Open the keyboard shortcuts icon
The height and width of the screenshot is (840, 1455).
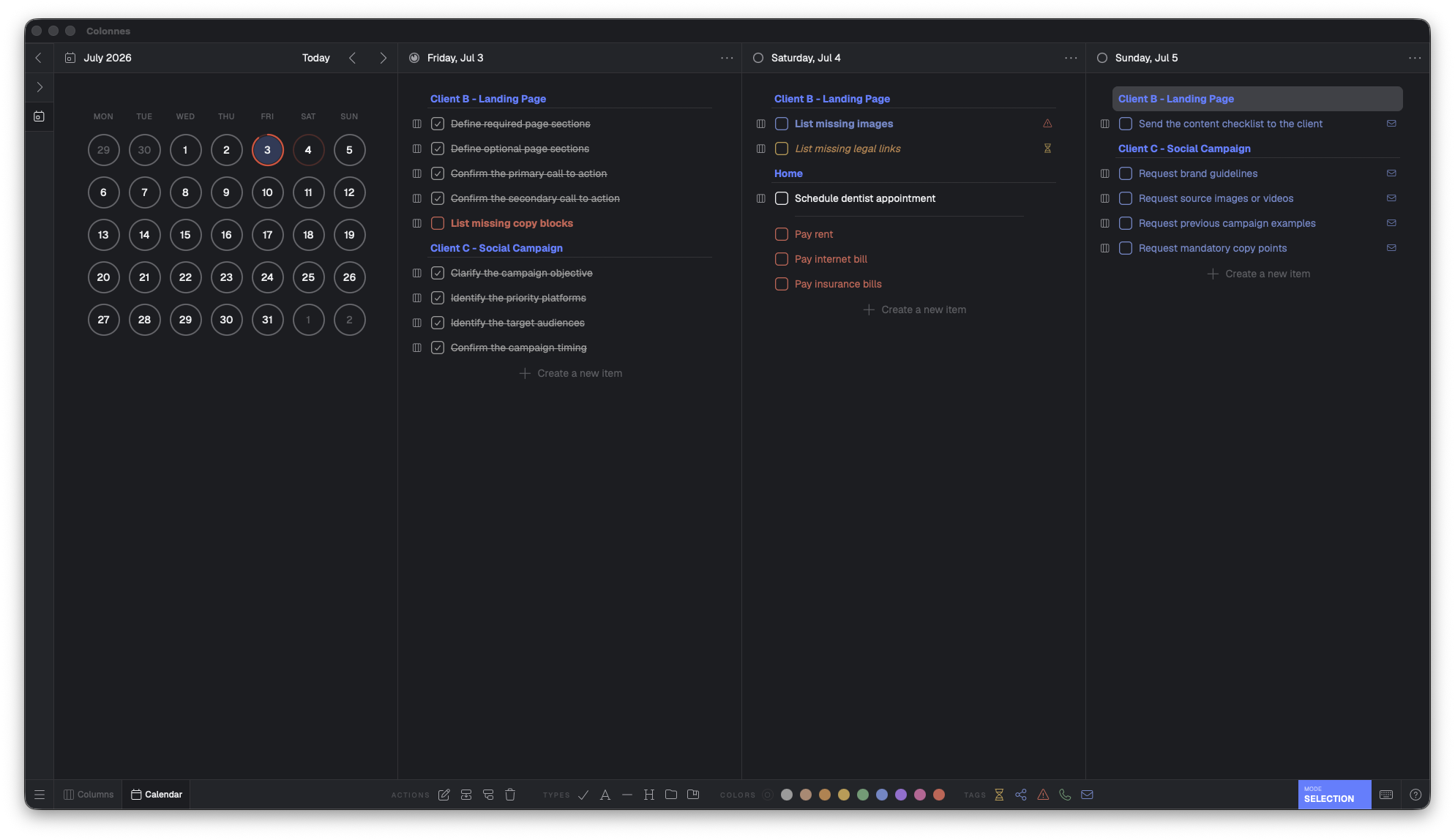[x=1386, y=795]
